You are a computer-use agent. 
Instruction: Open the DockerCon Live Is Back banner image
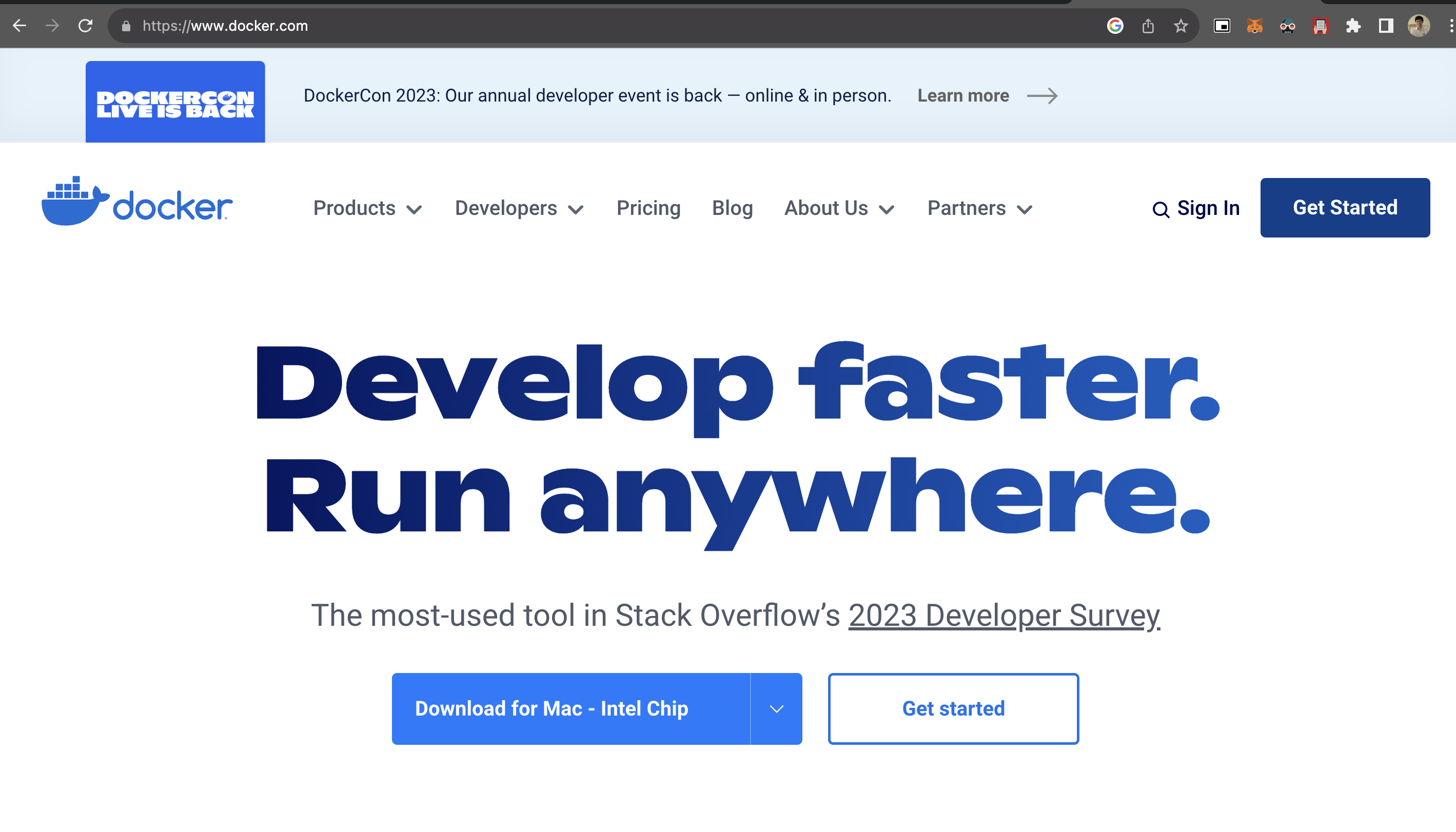(175, 102)
